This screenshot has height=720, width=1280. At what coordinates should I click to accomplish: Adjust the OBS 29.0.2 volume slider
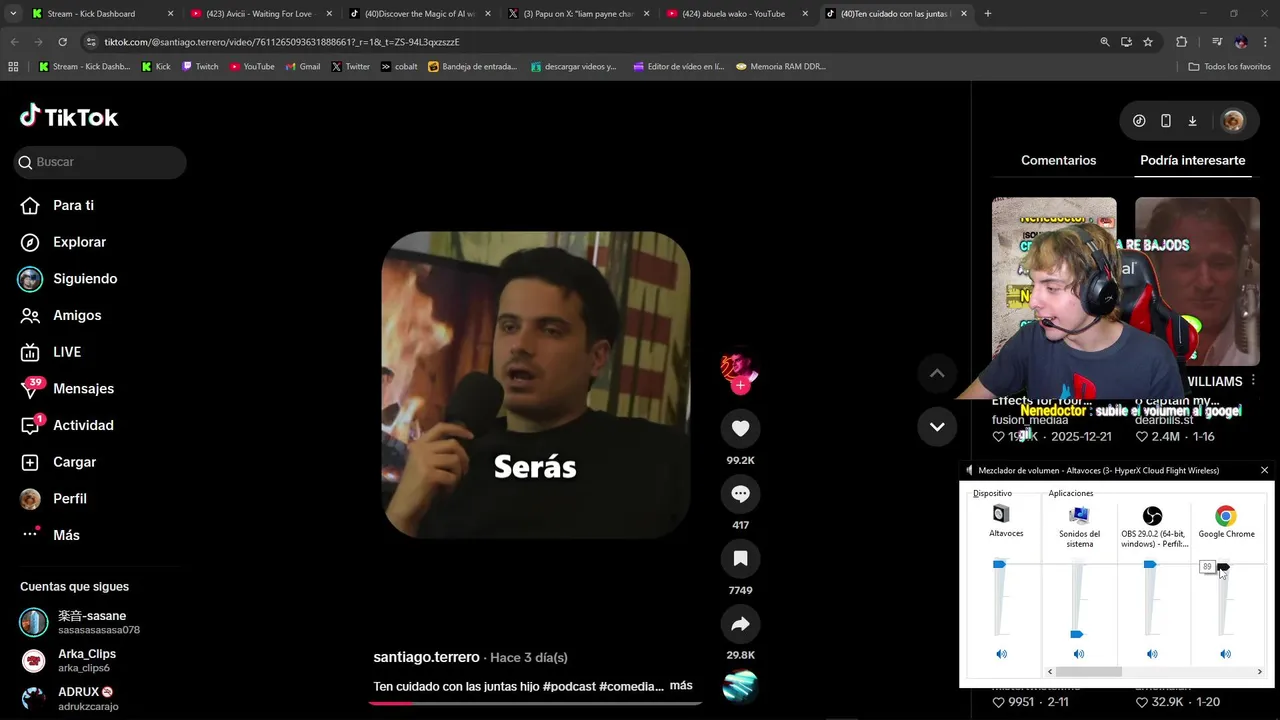1150,565
